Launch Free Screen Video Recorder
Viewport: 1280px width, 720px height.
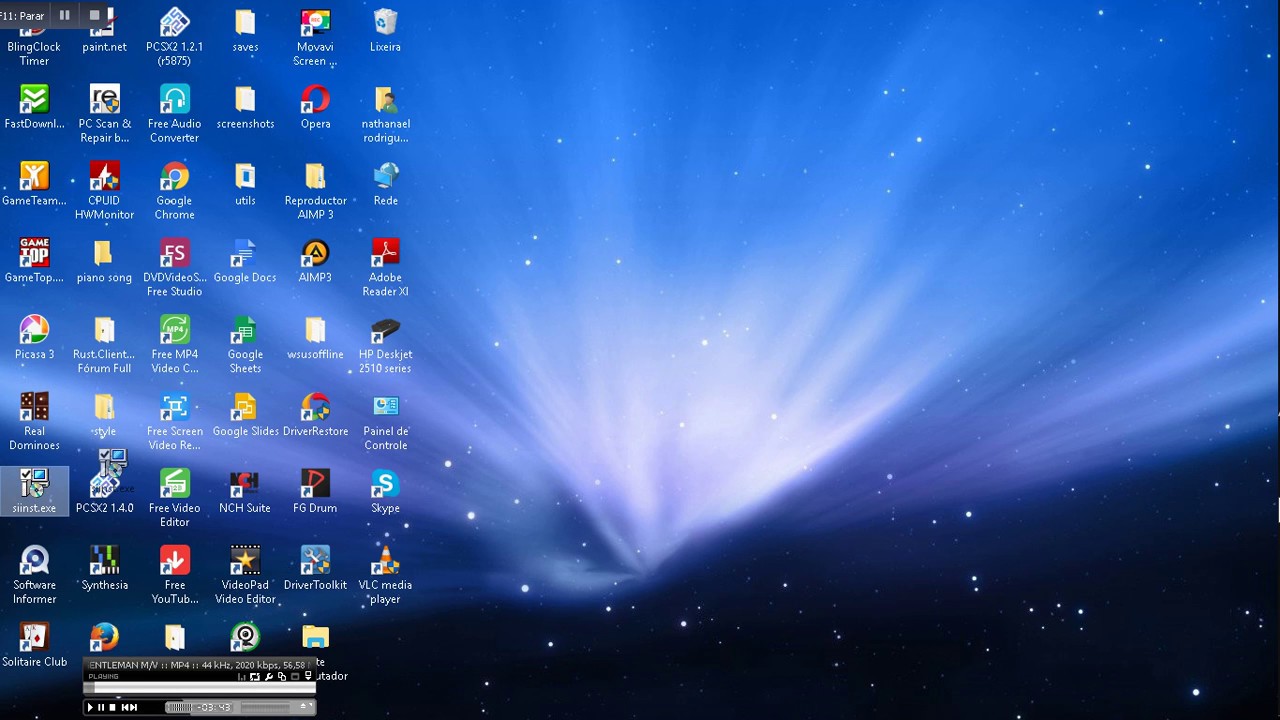tap(174, 421)
